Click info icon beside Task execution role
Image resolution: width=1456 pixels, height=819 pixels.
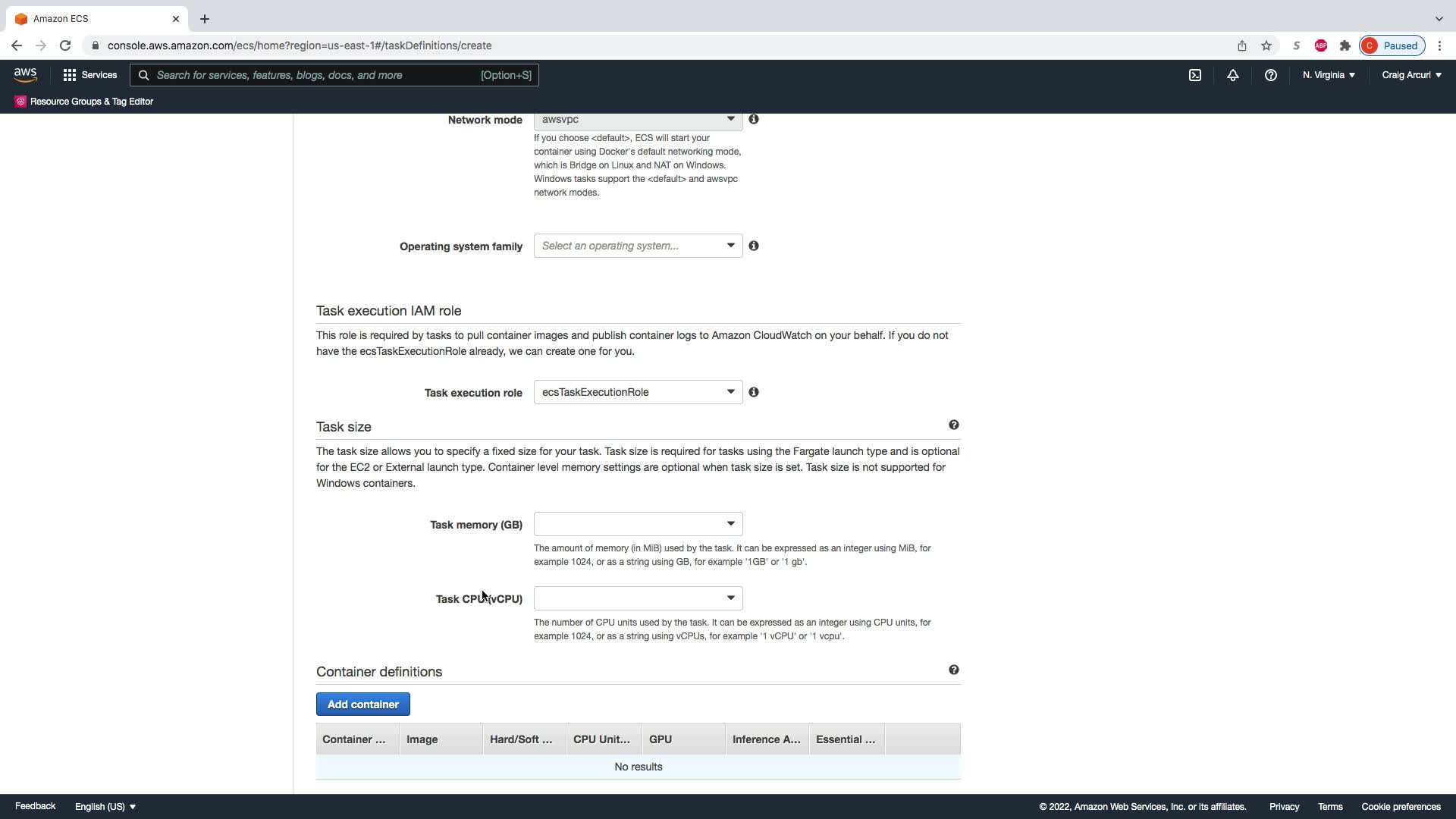click(754, 392)
